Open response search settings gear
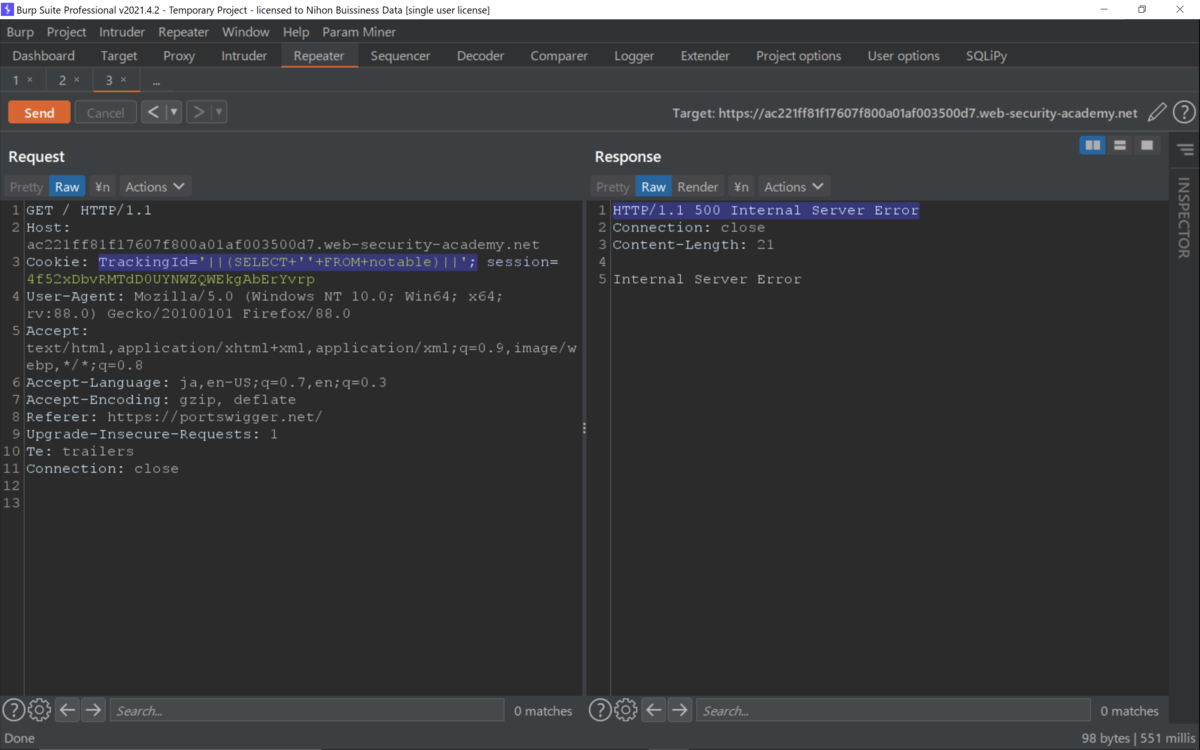Image resolution: width=1200 pixels, height=750 pixels. pyautogui.click(x=625, y=710)
